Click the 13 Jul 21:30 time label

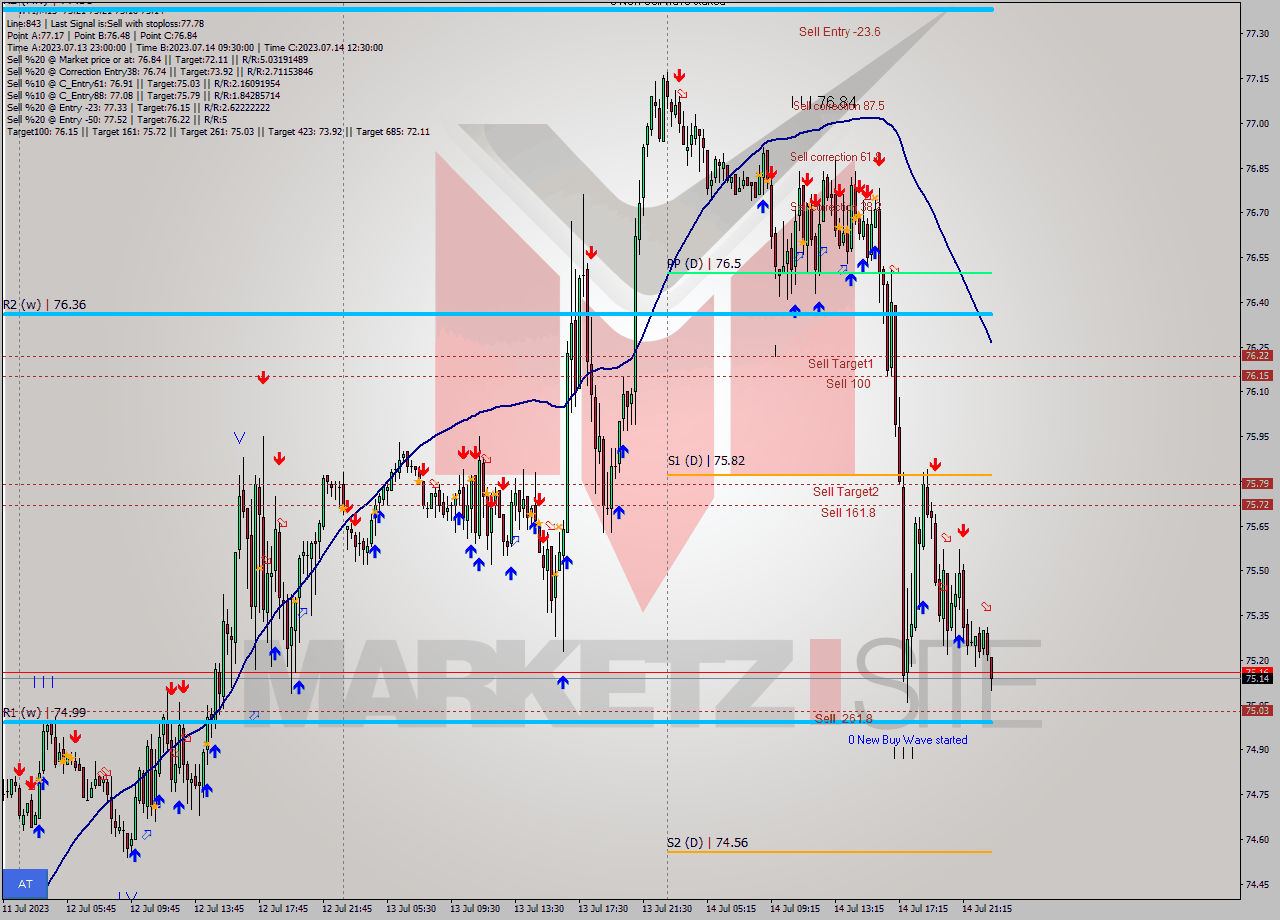click(x=667, y=909)
